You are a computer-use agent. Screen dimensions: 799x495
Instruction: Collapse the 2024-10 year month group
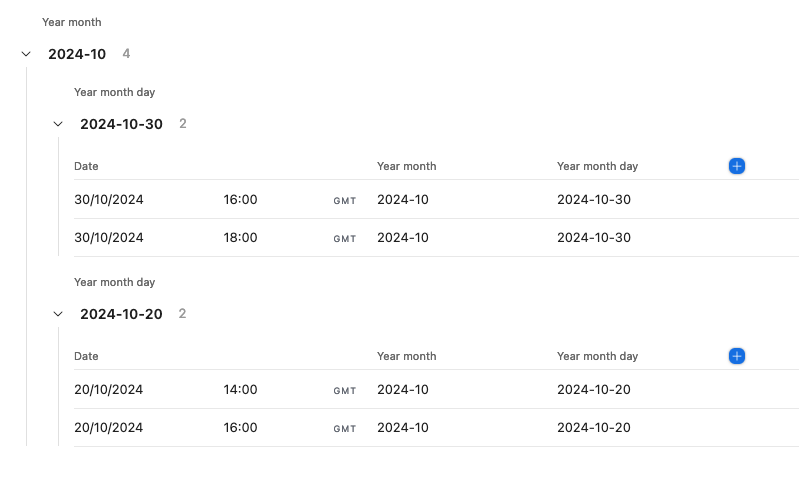pos(26,54)
